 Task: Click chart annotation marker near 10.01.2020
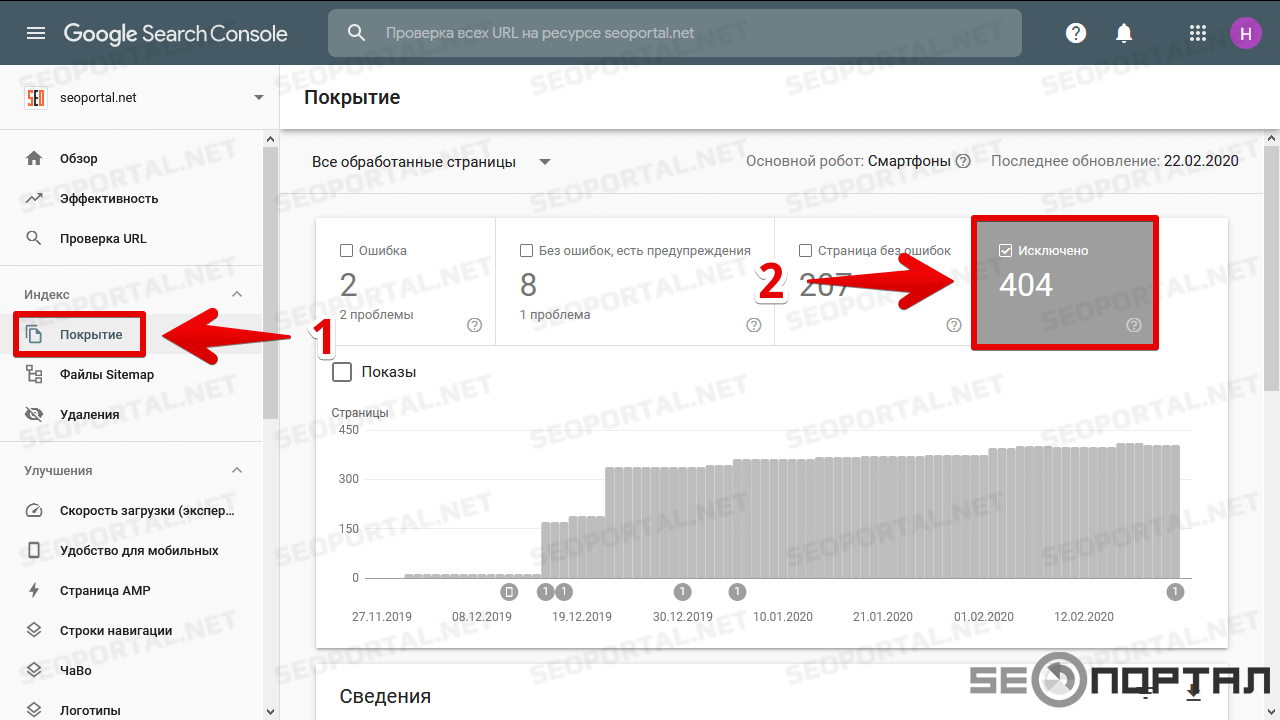tap(737, 592)
